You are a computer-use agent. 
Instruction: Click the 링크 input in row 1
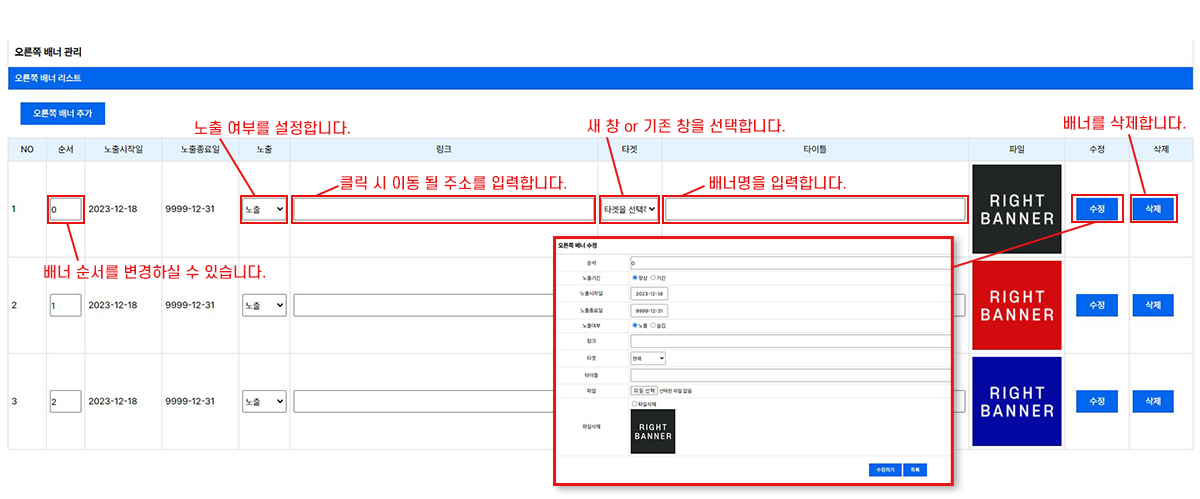tap(443, 210)
